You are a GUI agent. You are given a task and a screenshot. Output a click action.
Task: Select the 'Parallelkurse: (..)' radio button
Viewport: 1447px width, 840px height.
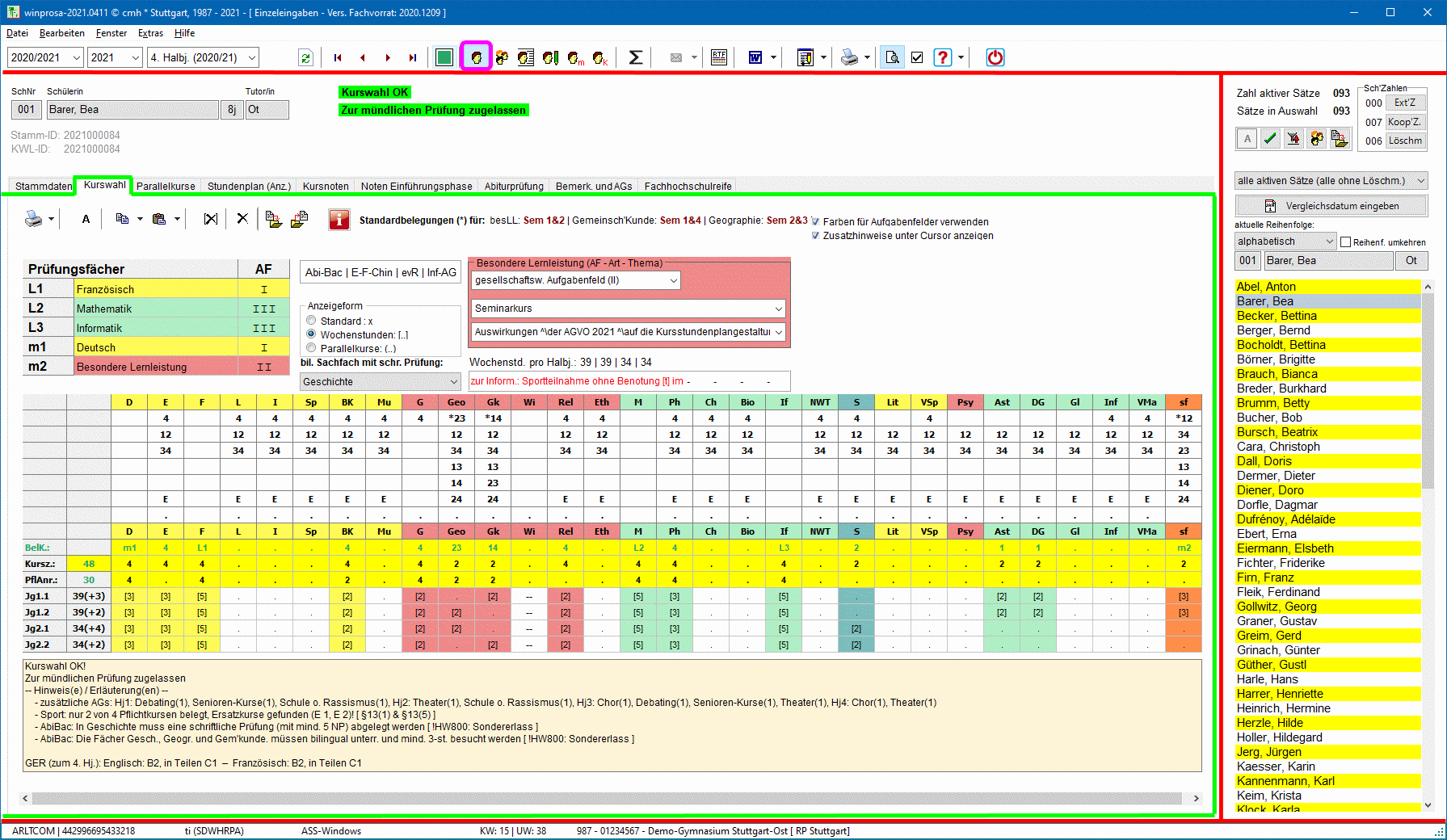pyautogui.click(x=311, y=348)
